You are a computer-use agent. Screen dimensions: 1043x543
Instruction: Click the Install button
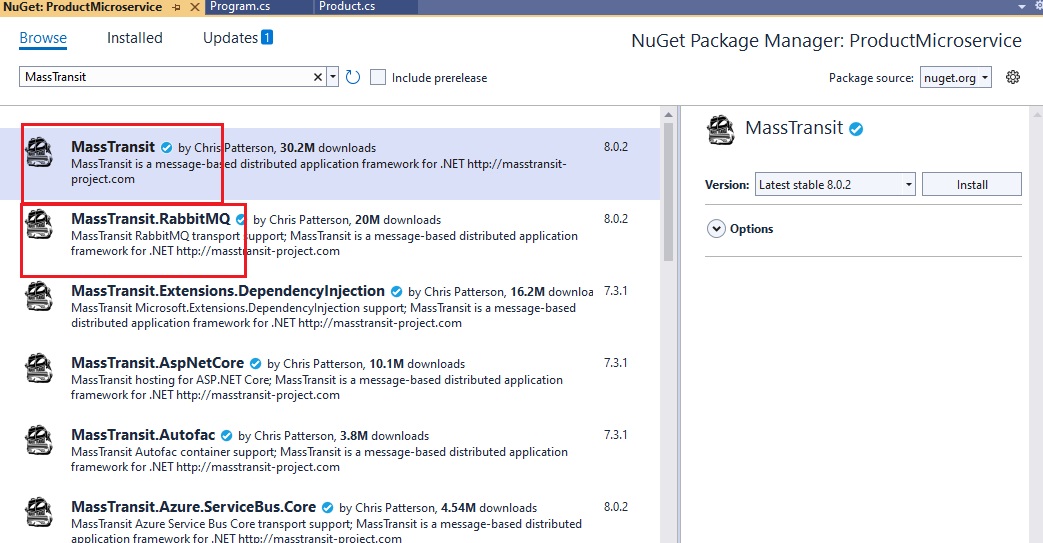pyautogui.click(x=972, y=184)
